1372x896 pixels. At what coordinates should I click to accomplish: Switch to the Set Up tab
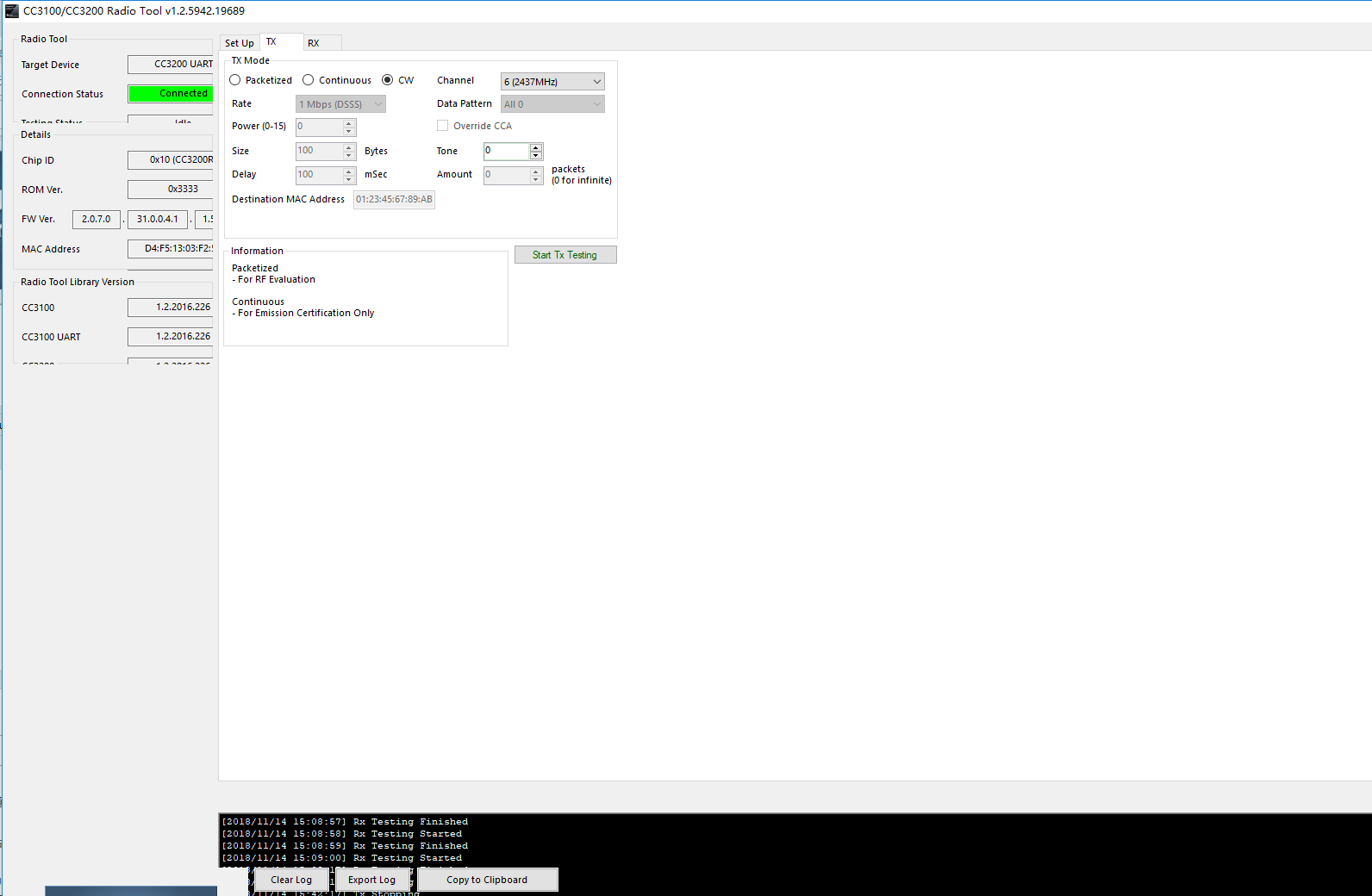[240, 43]
